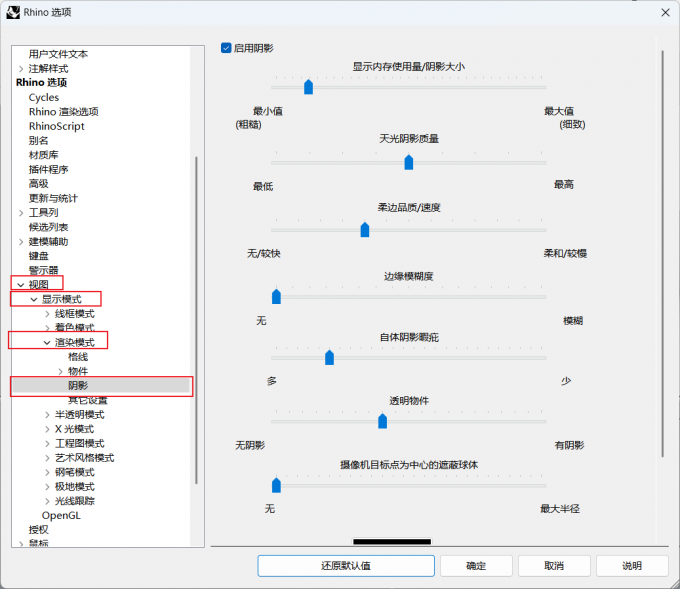680x589 pixels.
Task: Collapse the 显示模式 tree node
Action: pyautogui.click(x=34, y=299)
